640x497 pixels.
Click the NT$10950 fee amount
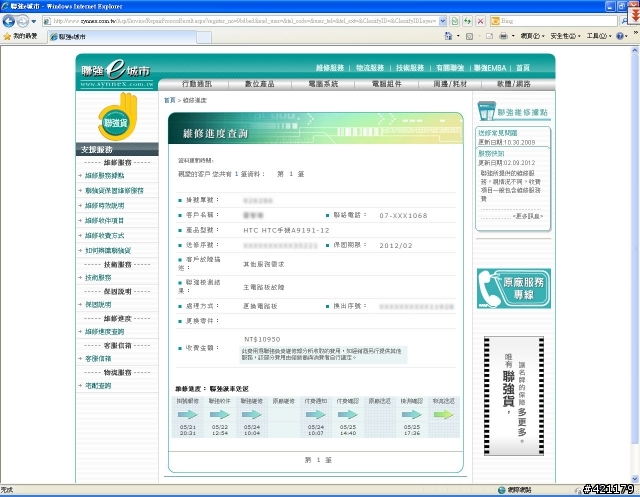pos(262,339)
